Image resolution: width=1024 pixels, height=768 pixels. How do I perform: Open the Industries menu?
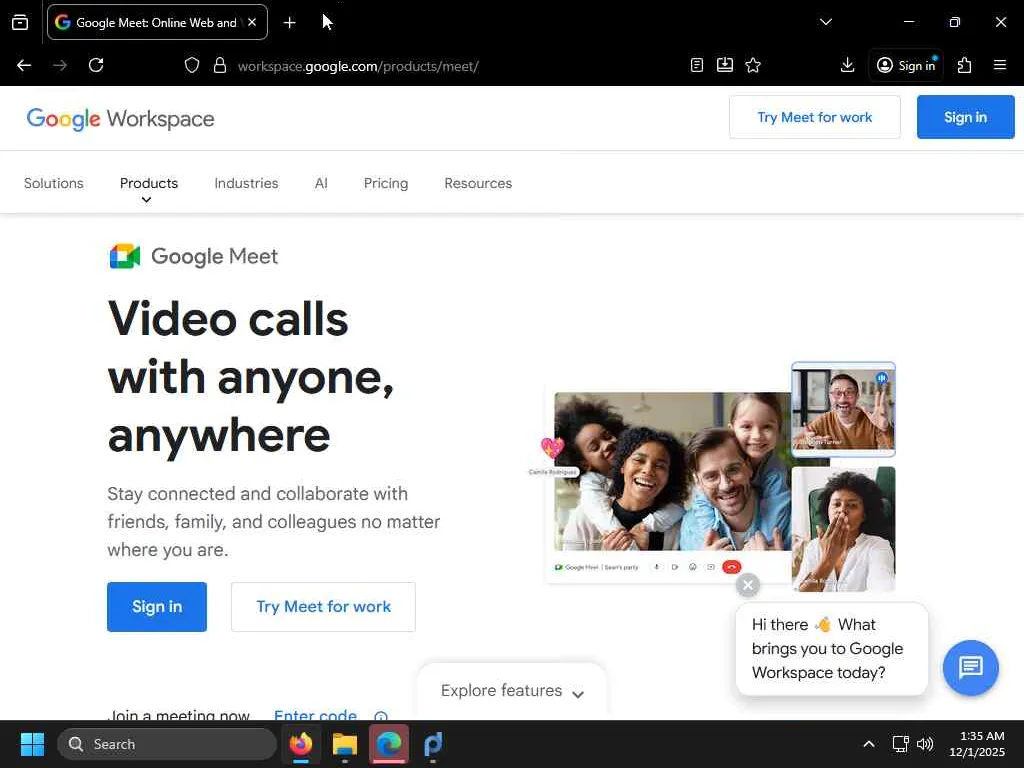coord(246,184)
